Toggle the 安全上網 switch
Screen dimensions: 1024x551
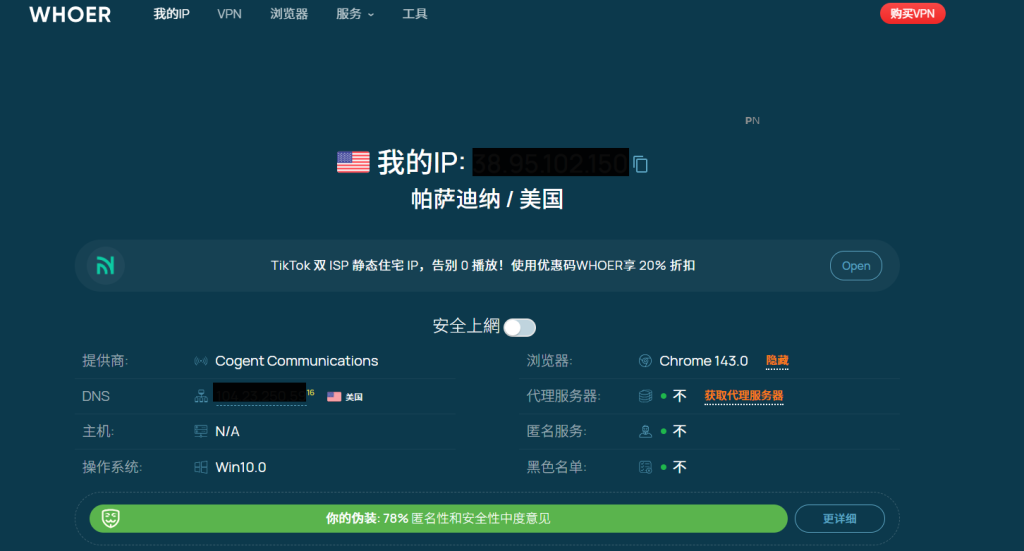(519, 327)
